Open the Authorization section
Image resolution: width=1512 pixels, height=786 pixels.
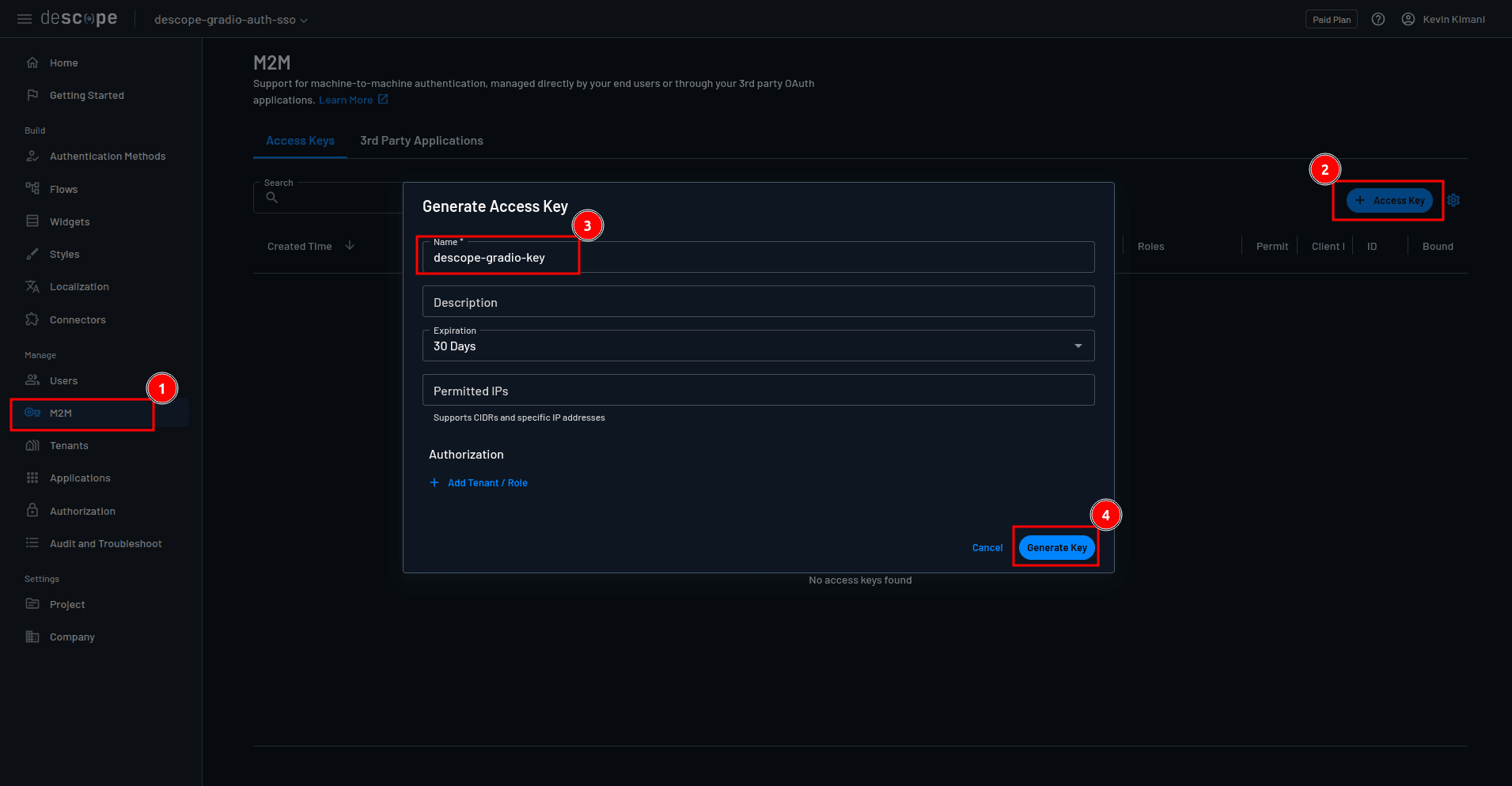81,511
